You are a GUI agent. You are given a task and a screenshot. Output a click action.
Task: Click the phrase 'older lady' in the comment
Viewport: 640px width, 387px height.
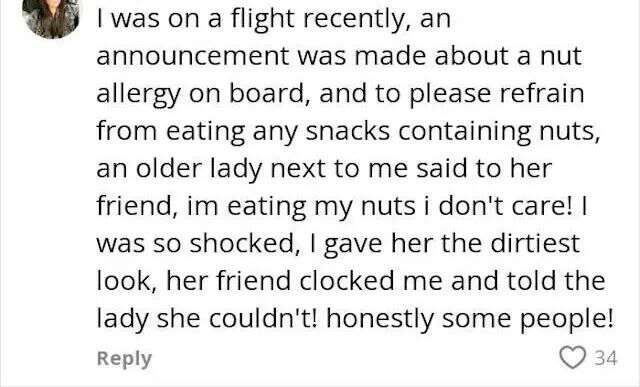(x=198, y=169)
